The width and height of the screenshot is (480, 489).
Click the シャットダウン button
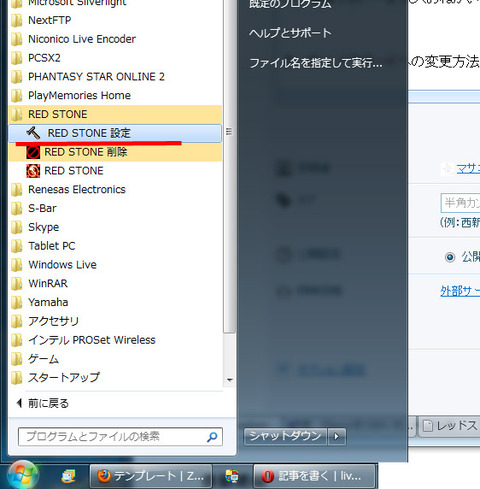(285, 436)
